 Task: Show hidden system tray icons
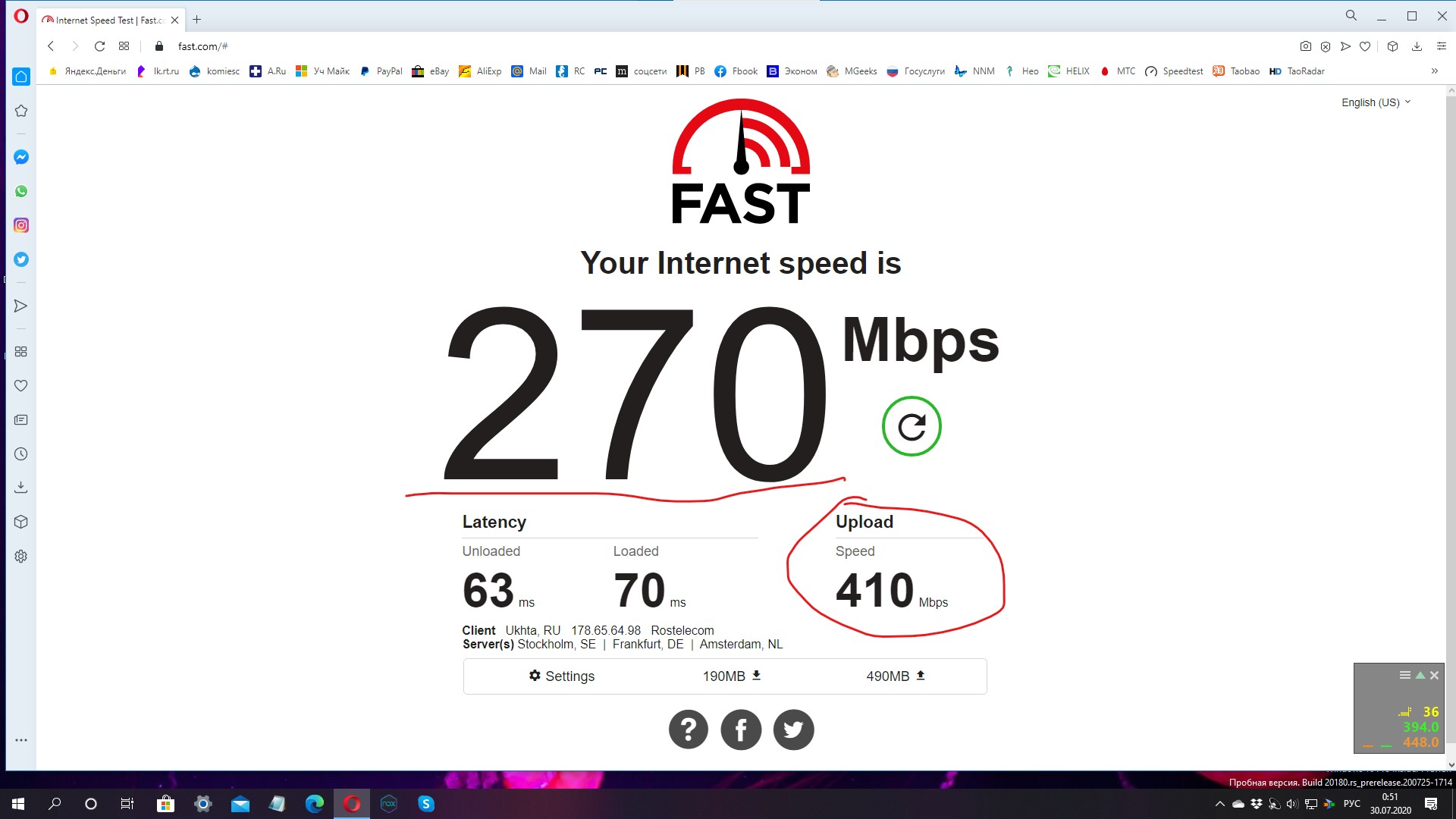[1219, 804]
